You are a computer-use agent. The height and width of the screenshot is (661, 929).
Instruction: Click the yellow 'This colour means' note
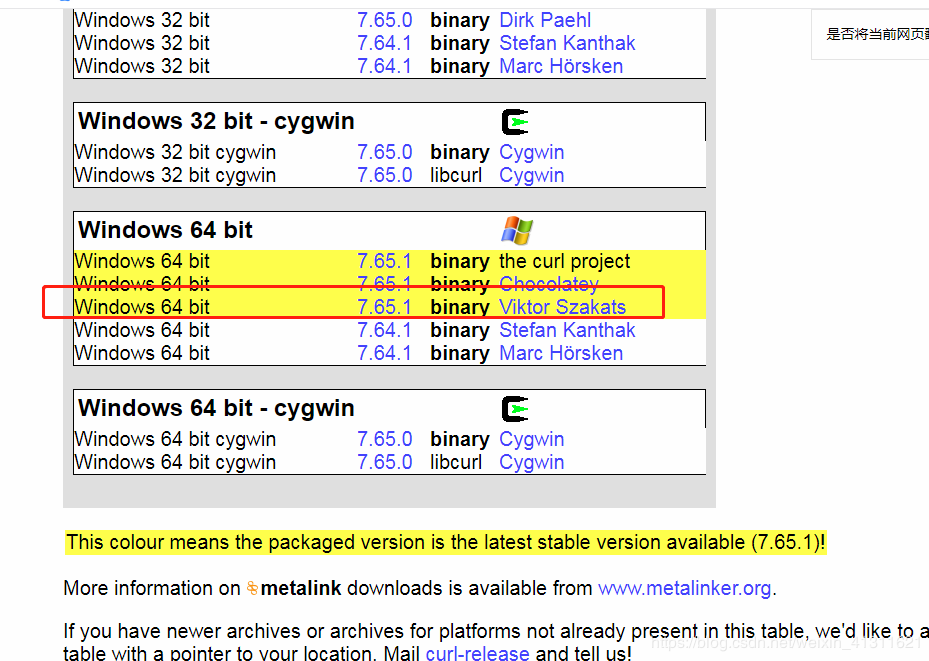pyautogui.click(x=446, y=543)
